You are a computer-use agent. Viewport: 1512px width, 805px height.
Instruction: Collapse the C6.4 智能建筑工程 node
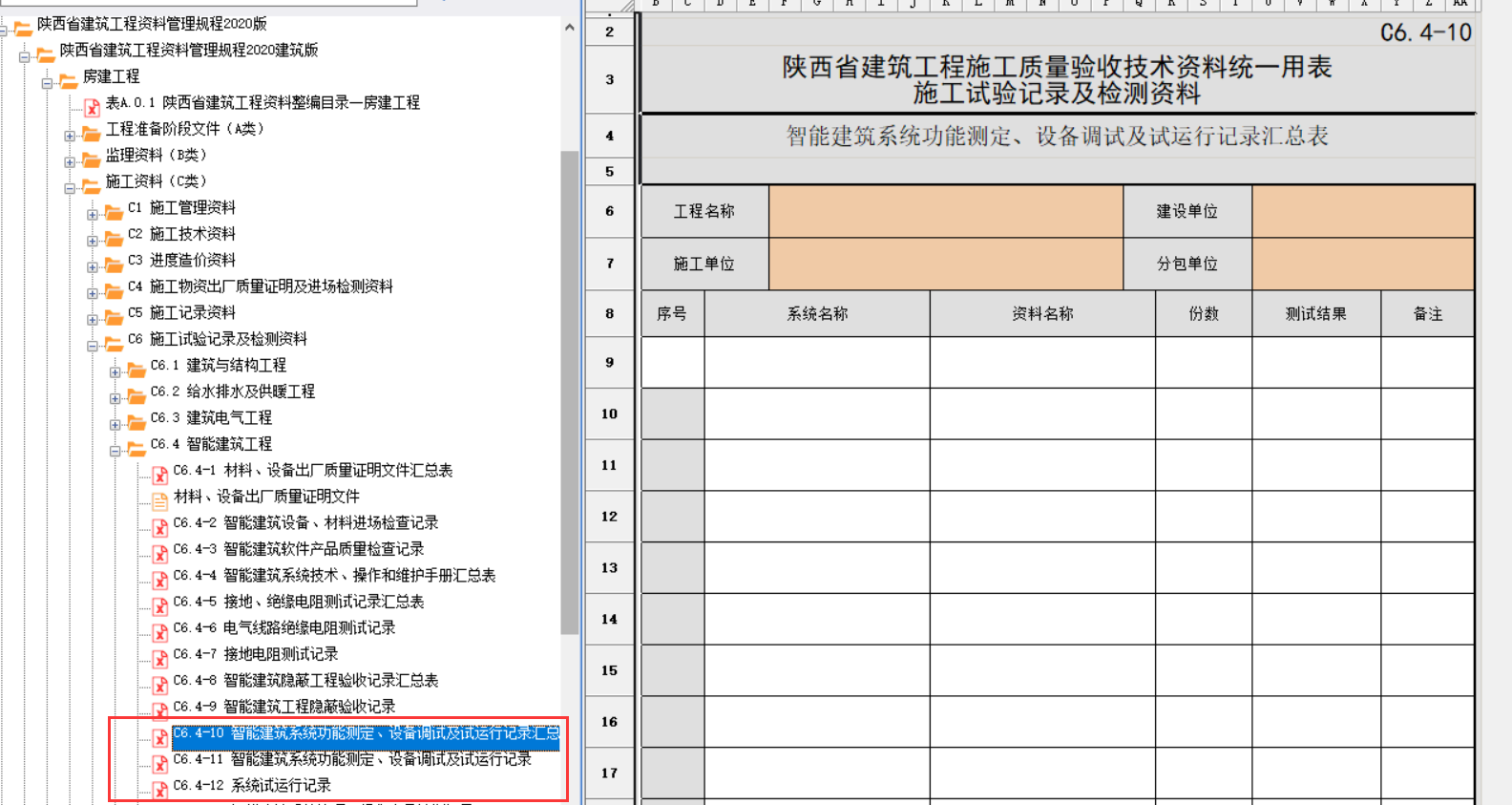[x=115, y=451]
